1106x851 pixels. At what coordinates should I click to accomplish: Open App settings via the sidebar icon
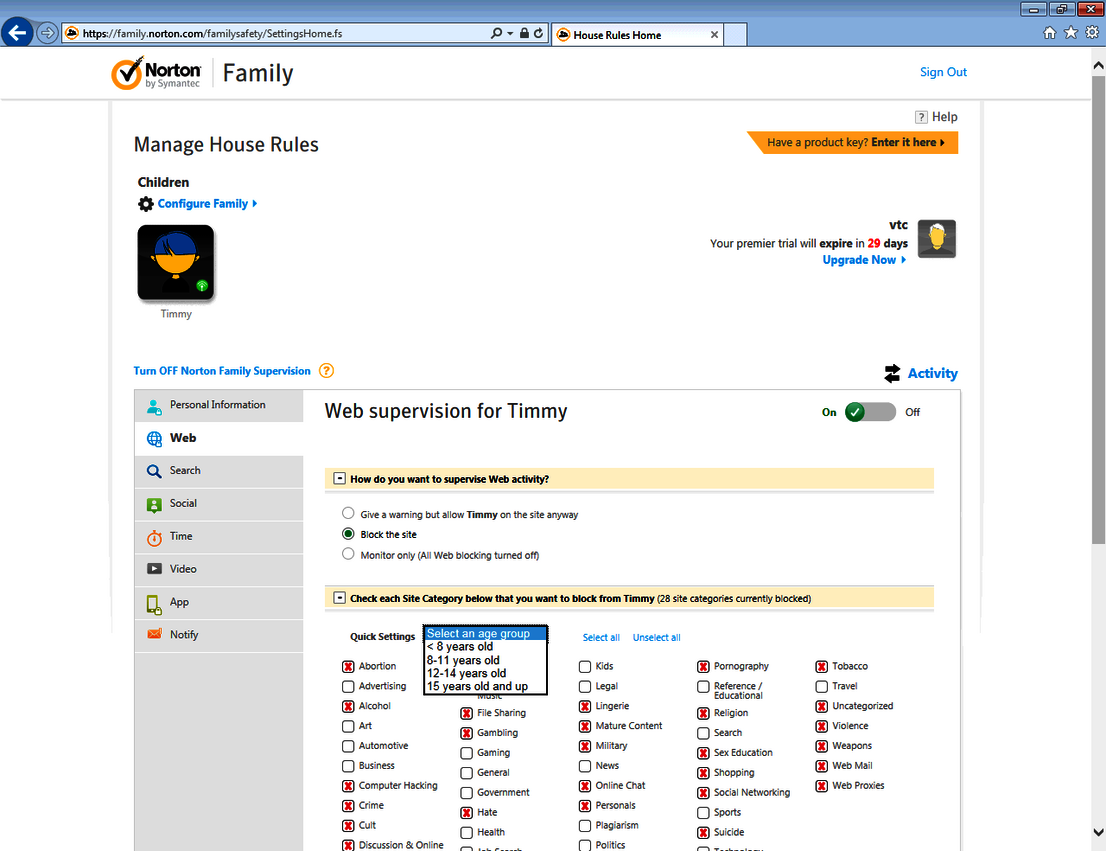point(154,602)
